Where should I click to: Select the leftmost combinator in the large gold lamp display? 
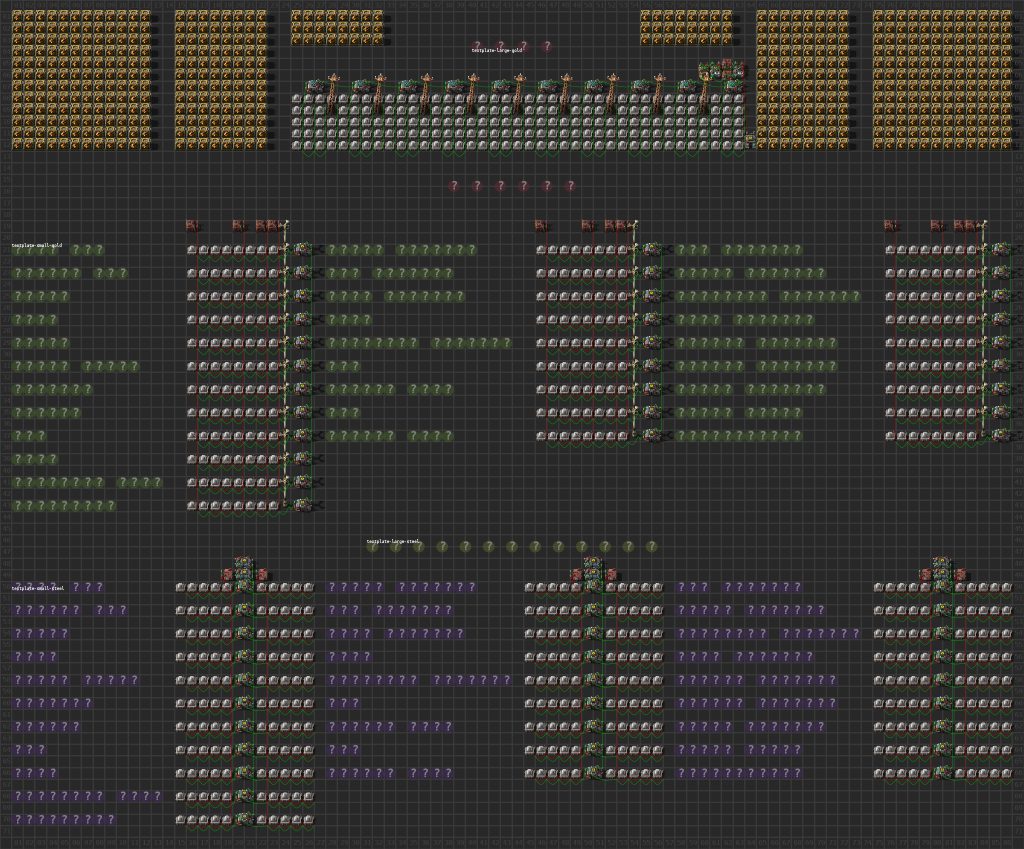(x=315, y=85)
